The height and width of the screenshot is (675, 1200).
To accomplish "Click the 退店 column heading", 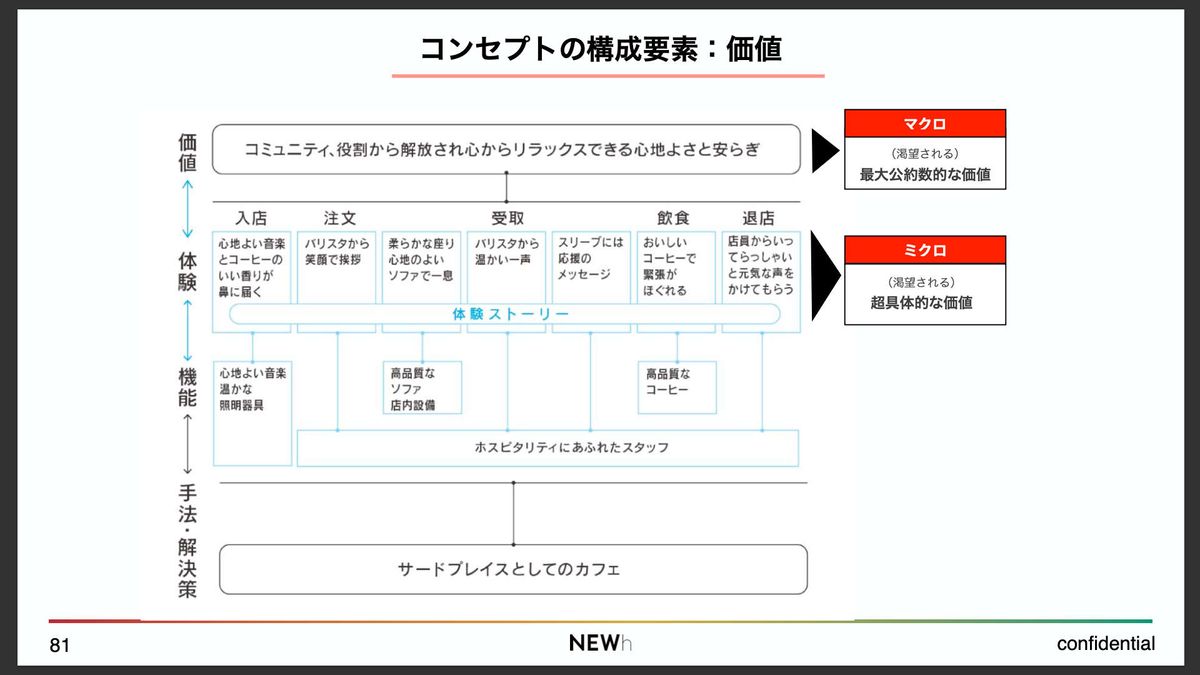I will pos(758,218).
